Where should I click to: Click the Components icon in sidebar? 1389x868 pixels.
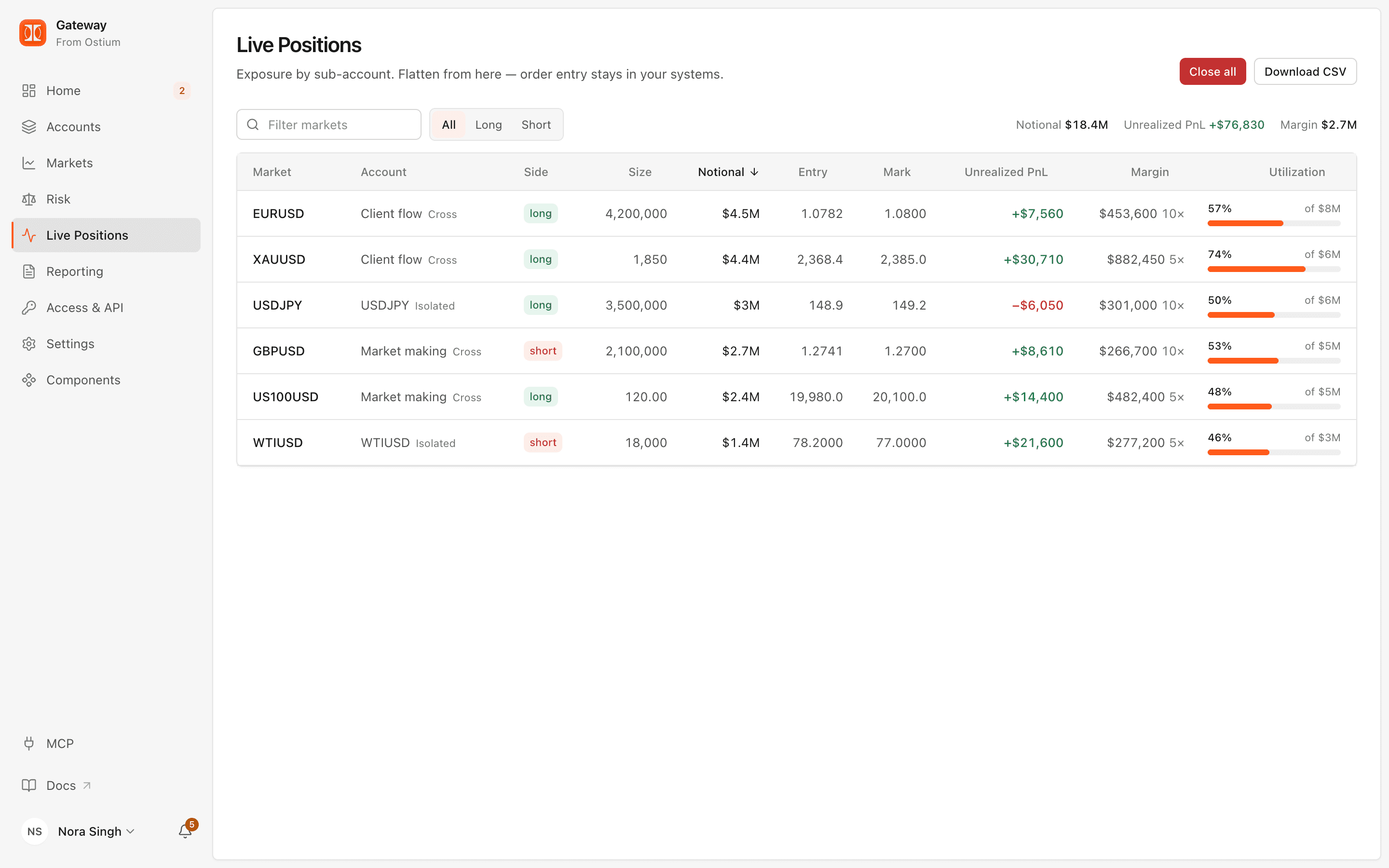point(29,380)
